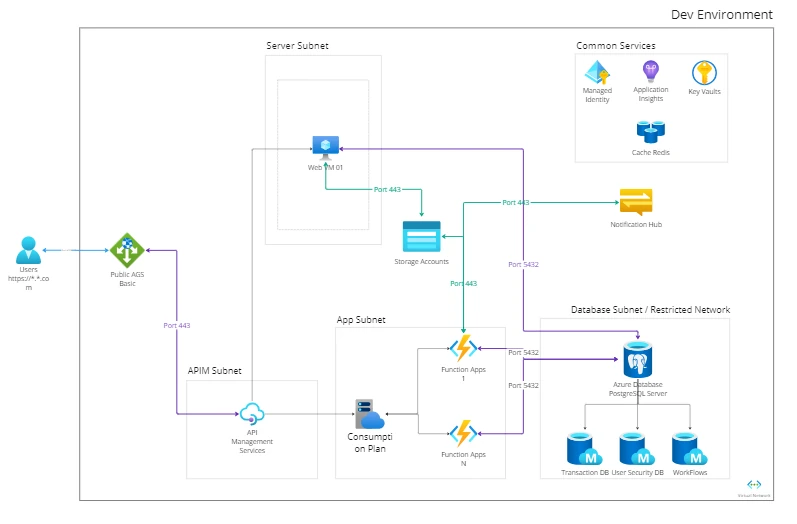Select the Consumption Plan caption
797x524 pixels.
click(x=370, y=443)
